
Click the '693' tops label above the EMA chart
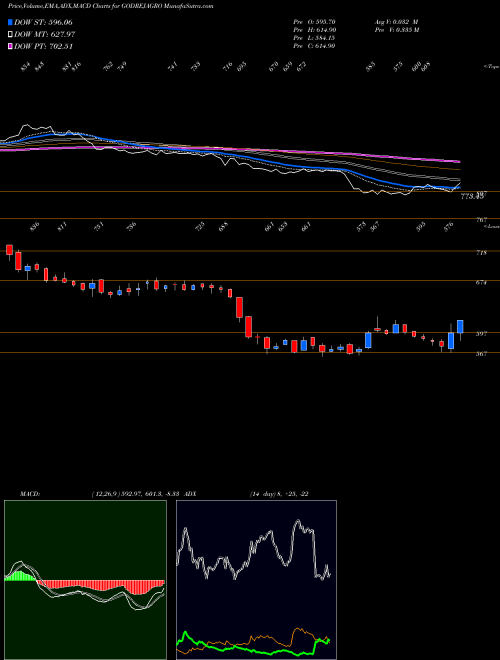tap(242, 67)
